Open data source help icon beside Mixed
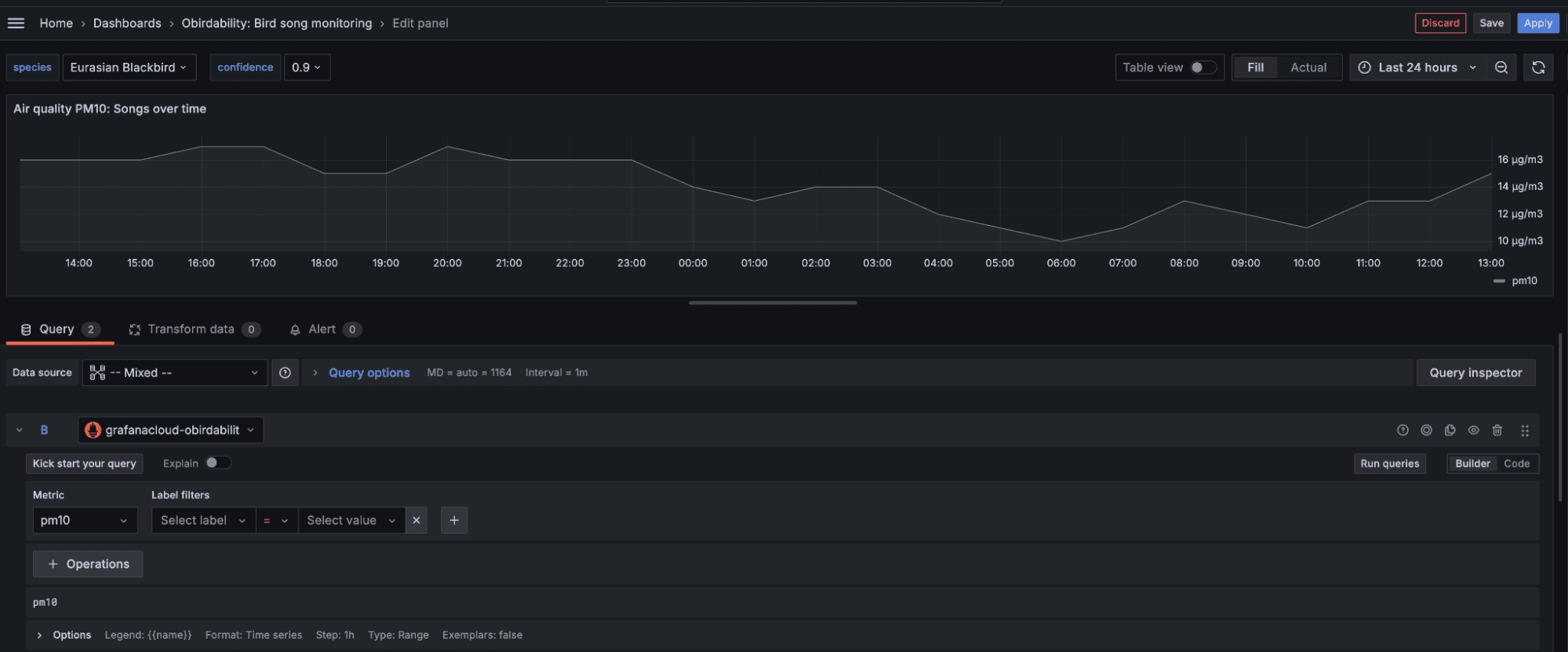 285,373
